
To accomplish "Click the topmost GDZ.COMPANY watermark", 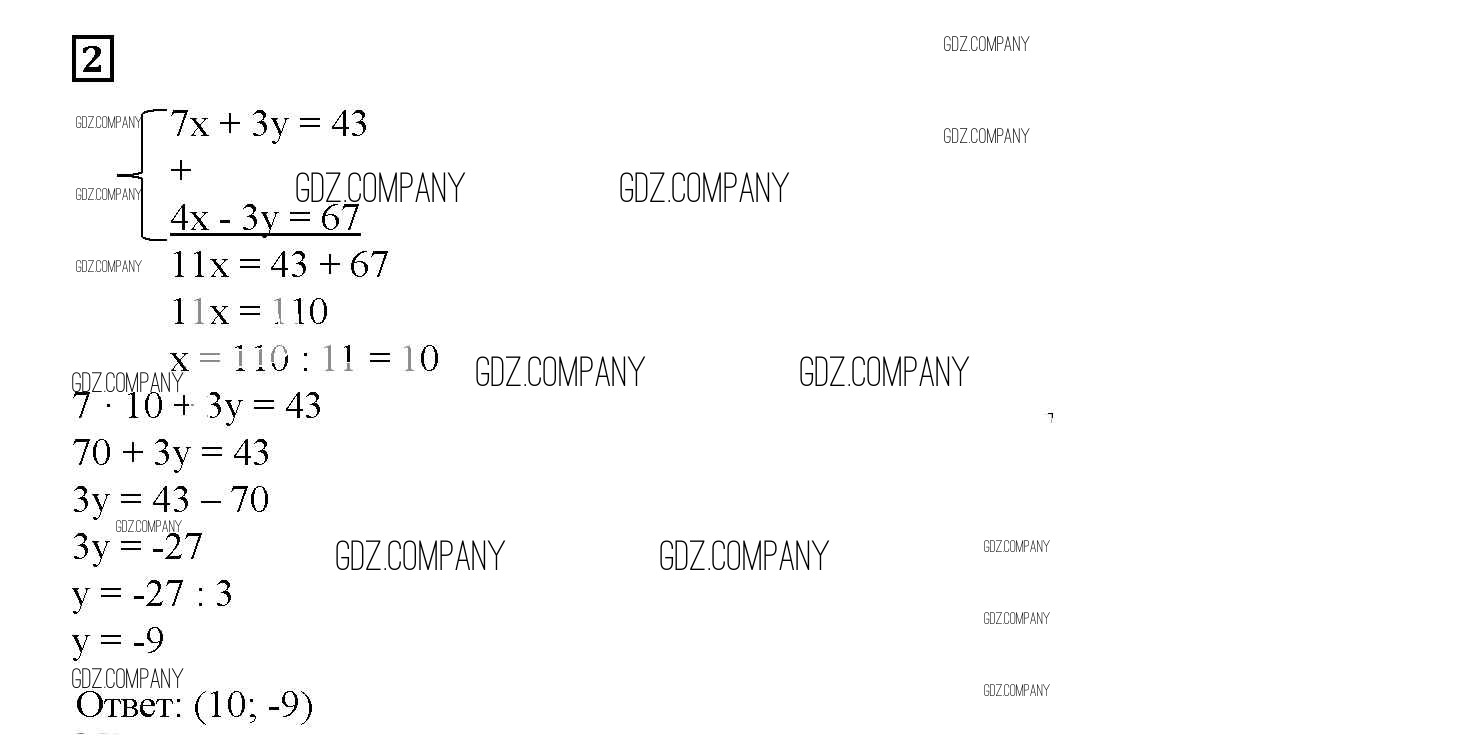I will (986, 44).
